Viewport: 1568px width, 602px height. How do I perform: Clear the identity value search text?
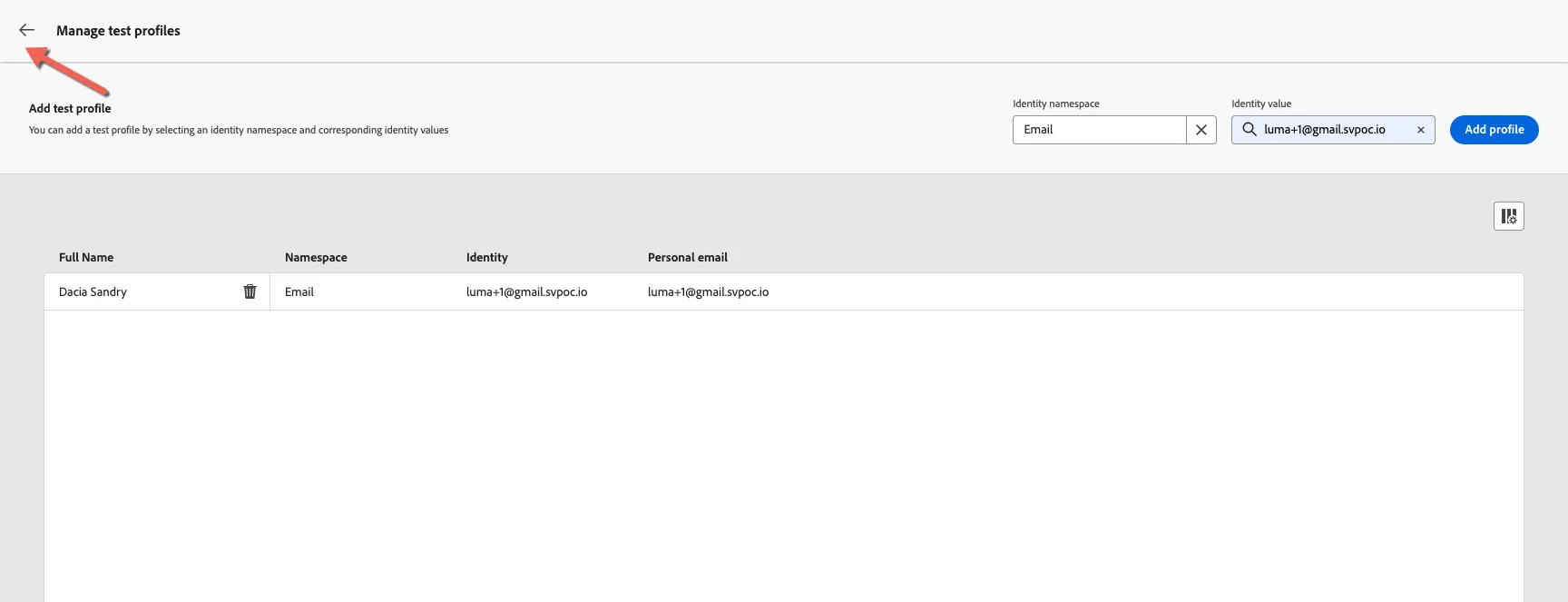coord(1420,130)
